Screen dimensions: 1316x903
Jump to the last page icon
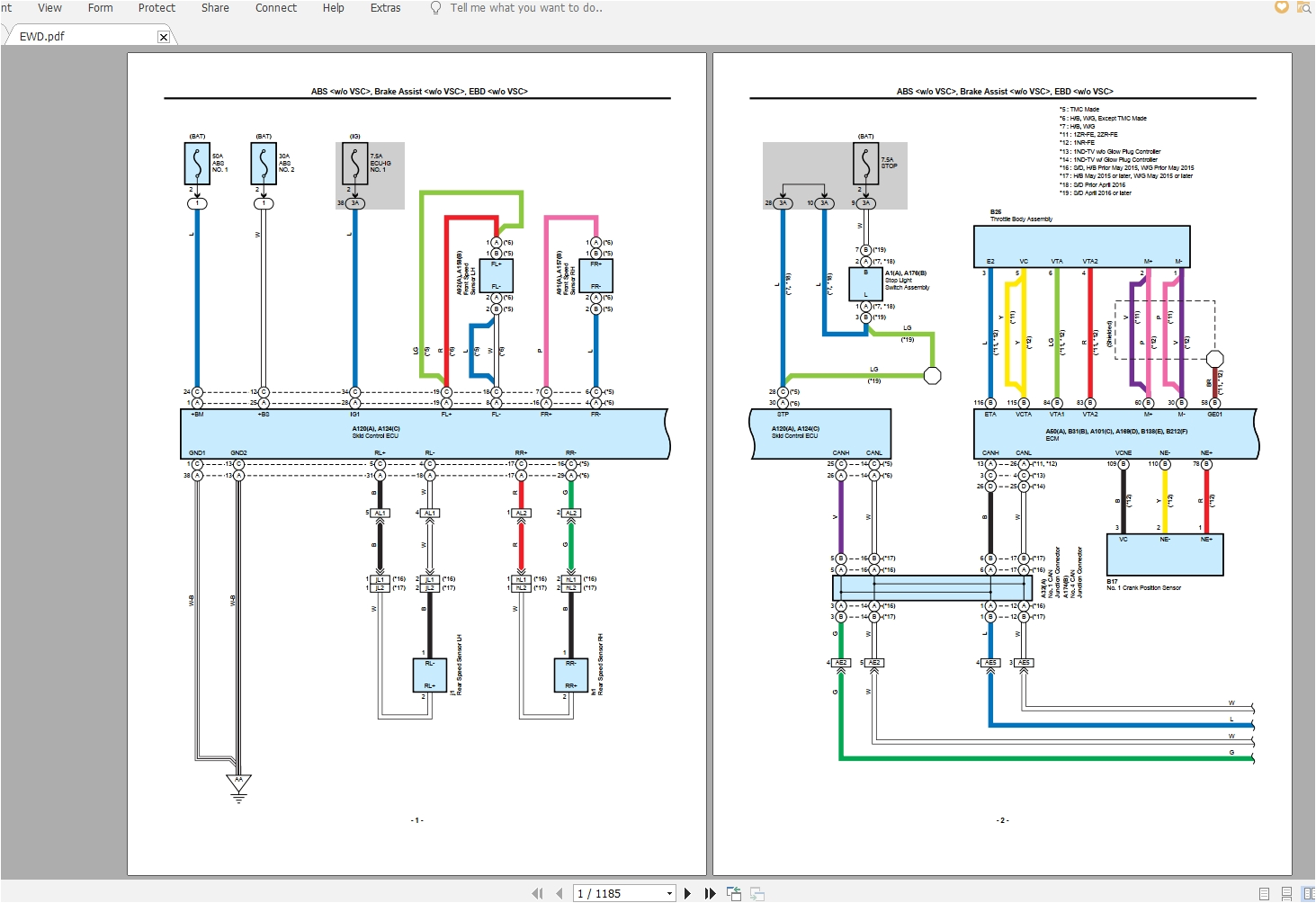click(710, 892)
